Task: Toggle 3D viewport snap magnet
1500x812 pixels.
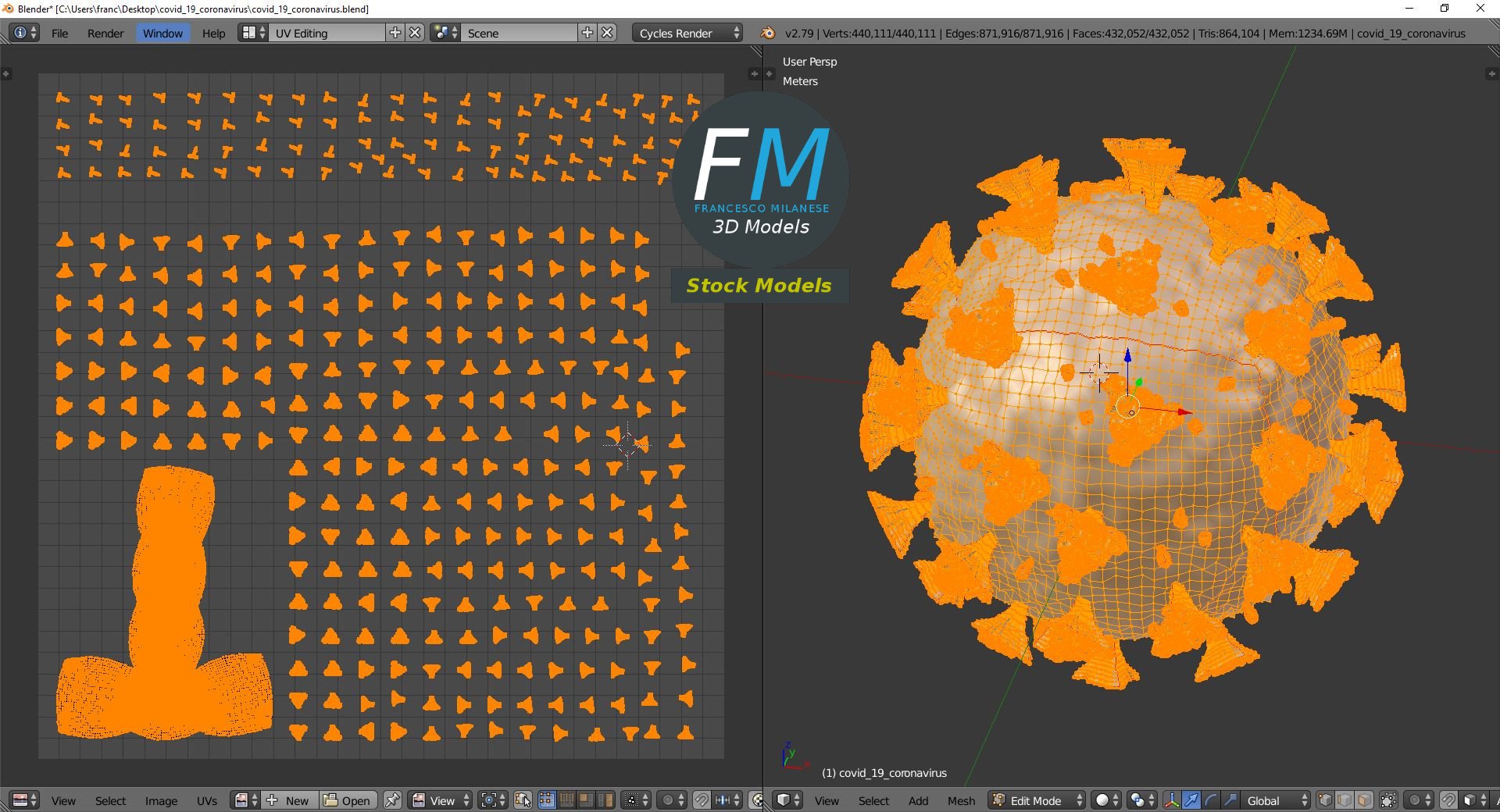Action: tap(1448, 800)
